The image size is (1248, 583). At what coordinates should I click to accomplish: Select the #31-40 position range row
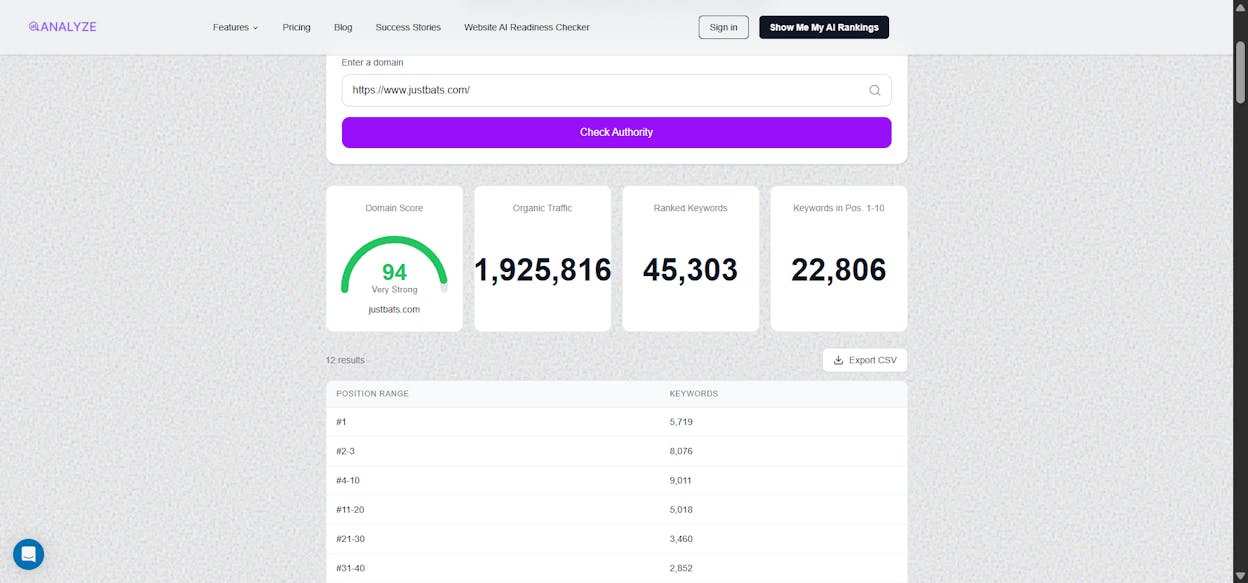(x=616, y=568)
